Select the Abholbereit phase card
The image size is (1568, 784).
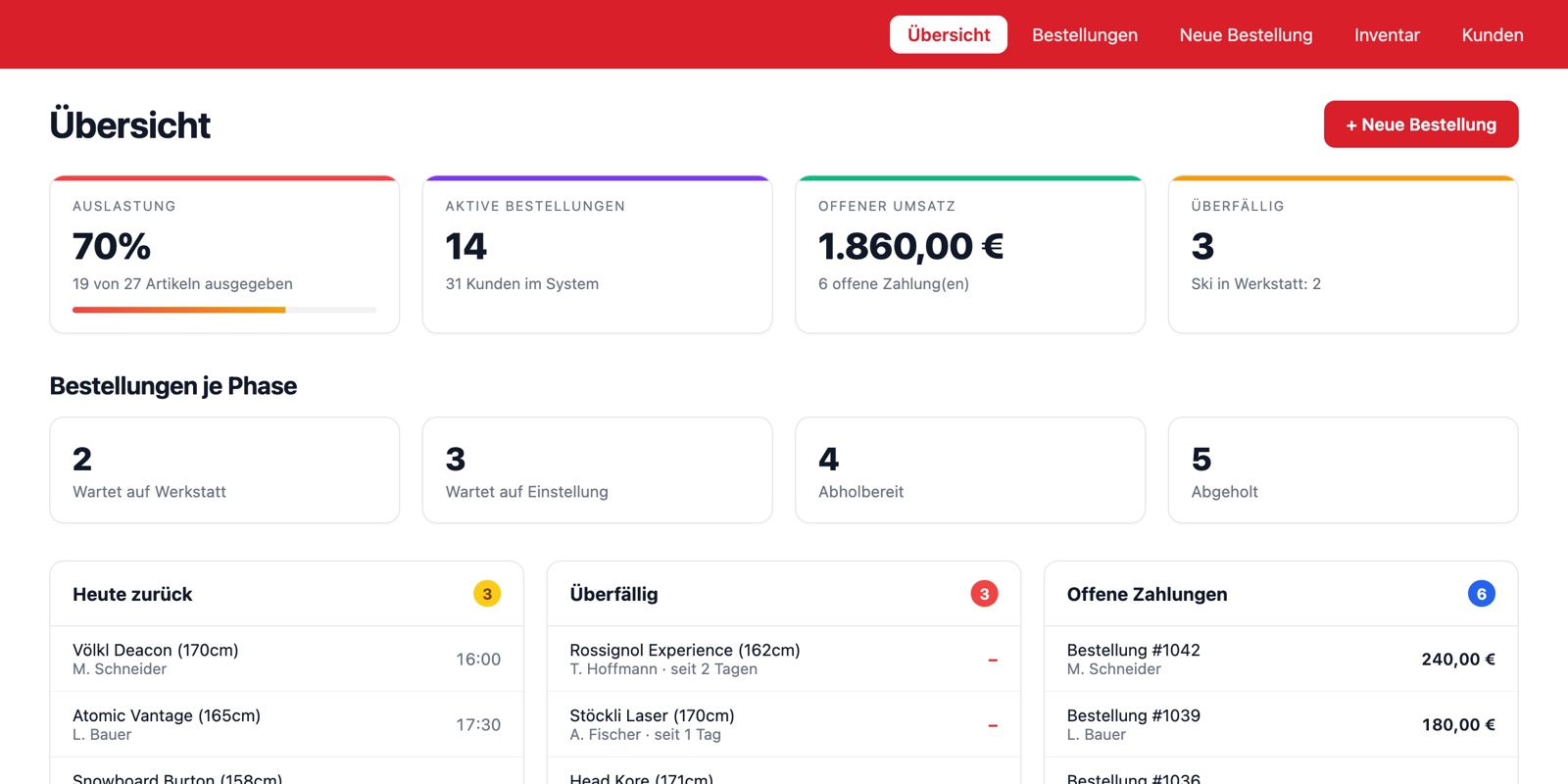point(970,470)
